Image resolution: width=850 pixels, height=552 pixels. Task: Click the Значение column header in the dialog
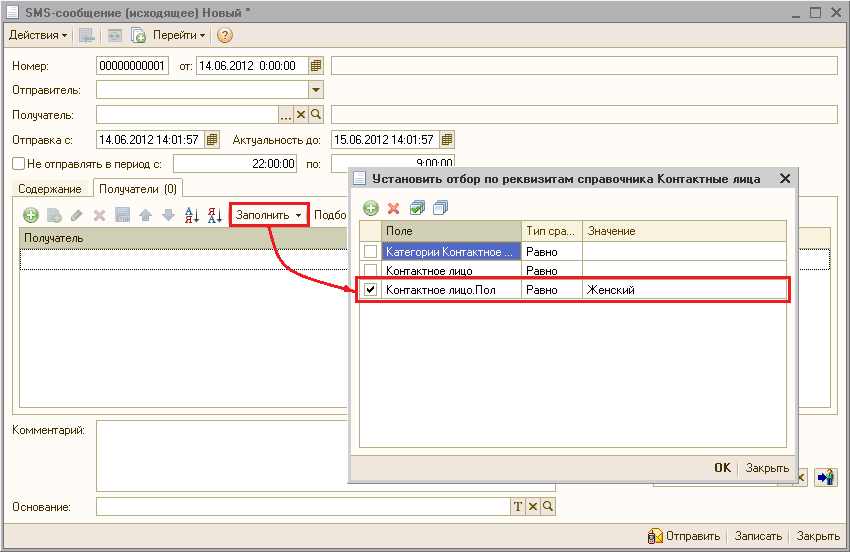pos(684,231)
